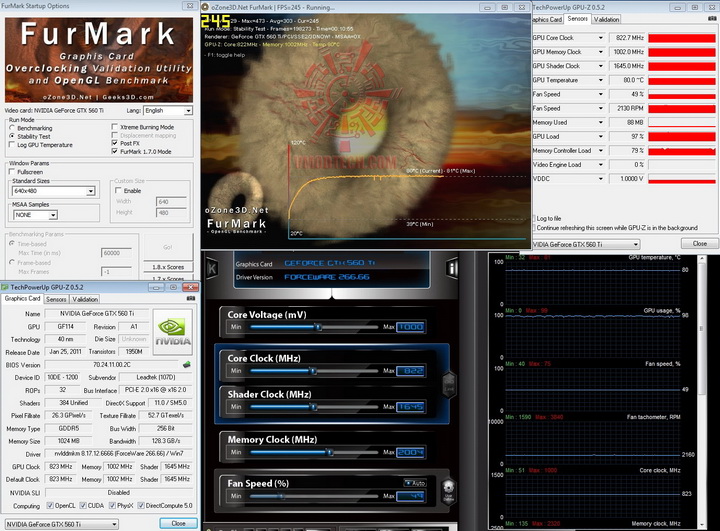720x531 pixels.
Task: Toggle the fan speed Auto button
Action: [x=413, y=483]
